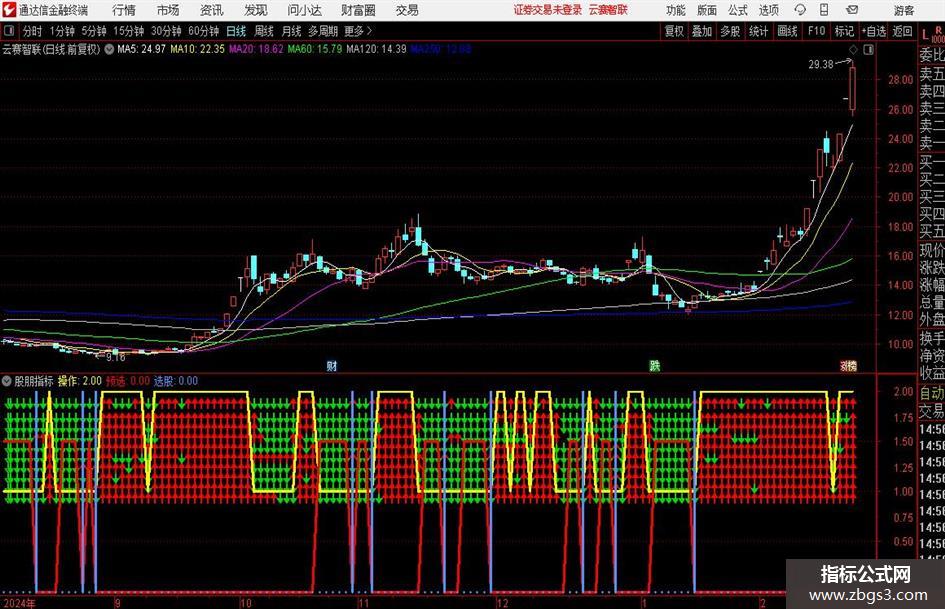Click the 叠加 overlay button
Image resolution: width=945 pixels, height=609 pixels.
702,31
